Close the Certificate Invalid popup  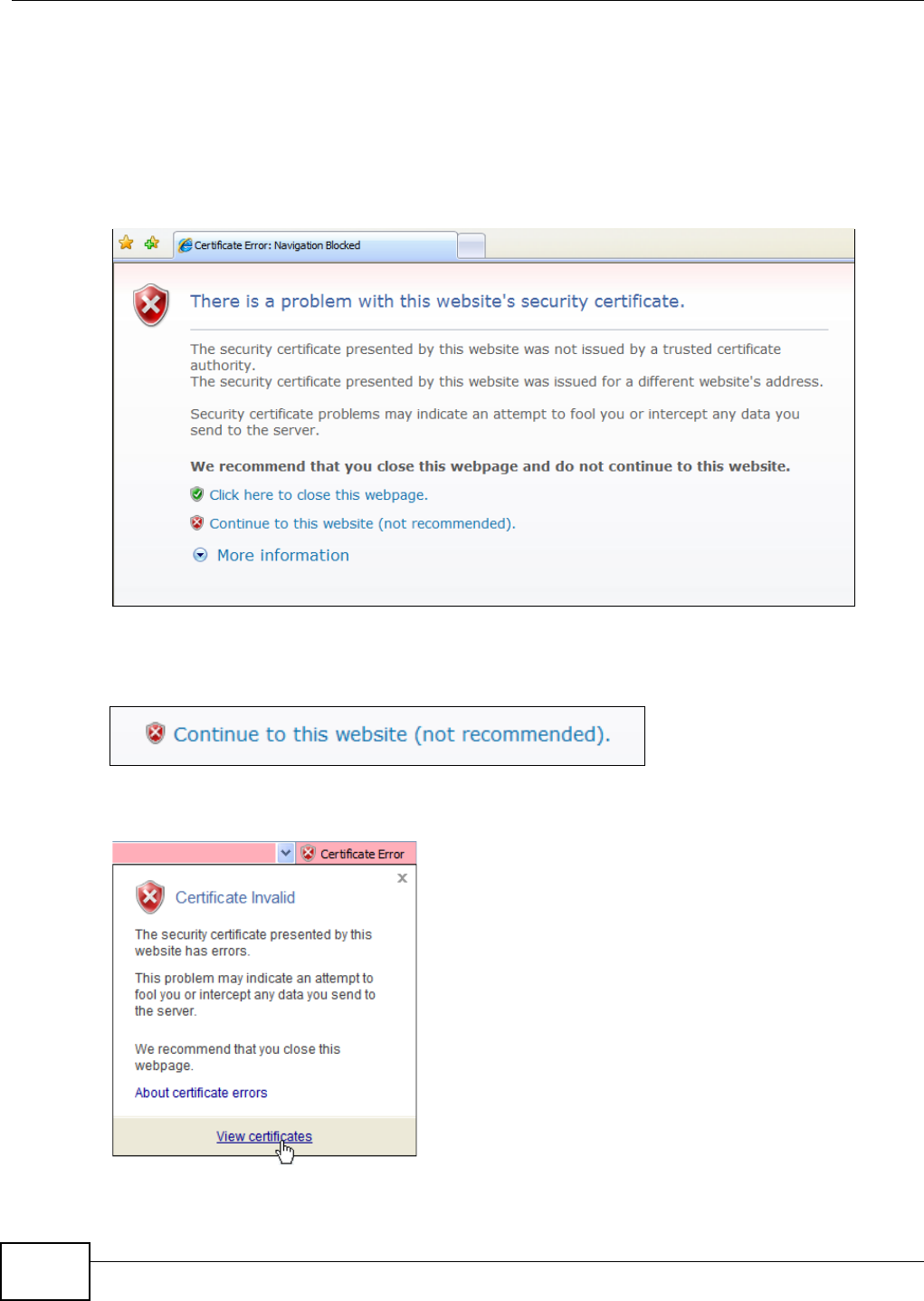[x=403, y=878]
